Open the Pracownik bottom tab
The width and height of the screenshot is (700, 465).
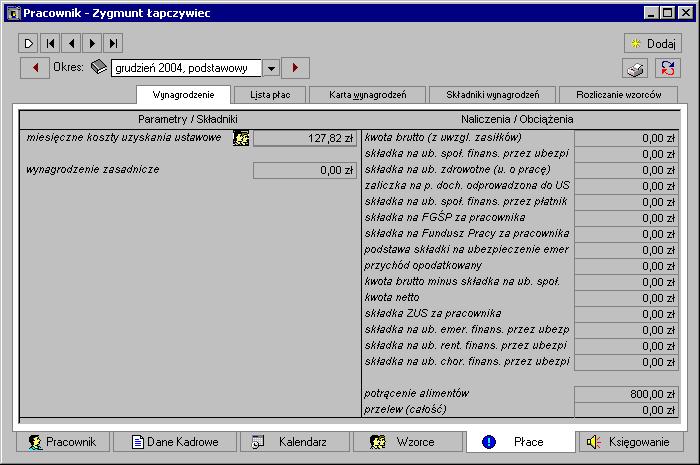tap(63, 442)
